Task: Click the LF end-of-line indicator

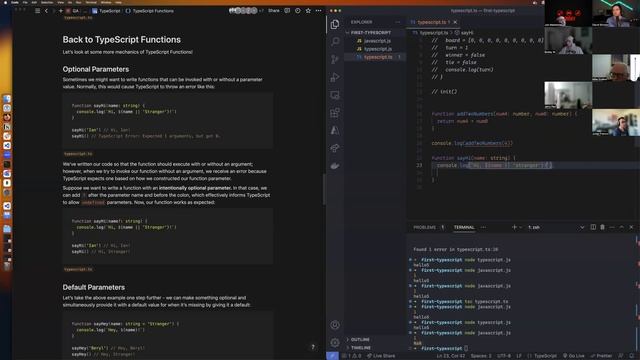Action: point(519,356)
